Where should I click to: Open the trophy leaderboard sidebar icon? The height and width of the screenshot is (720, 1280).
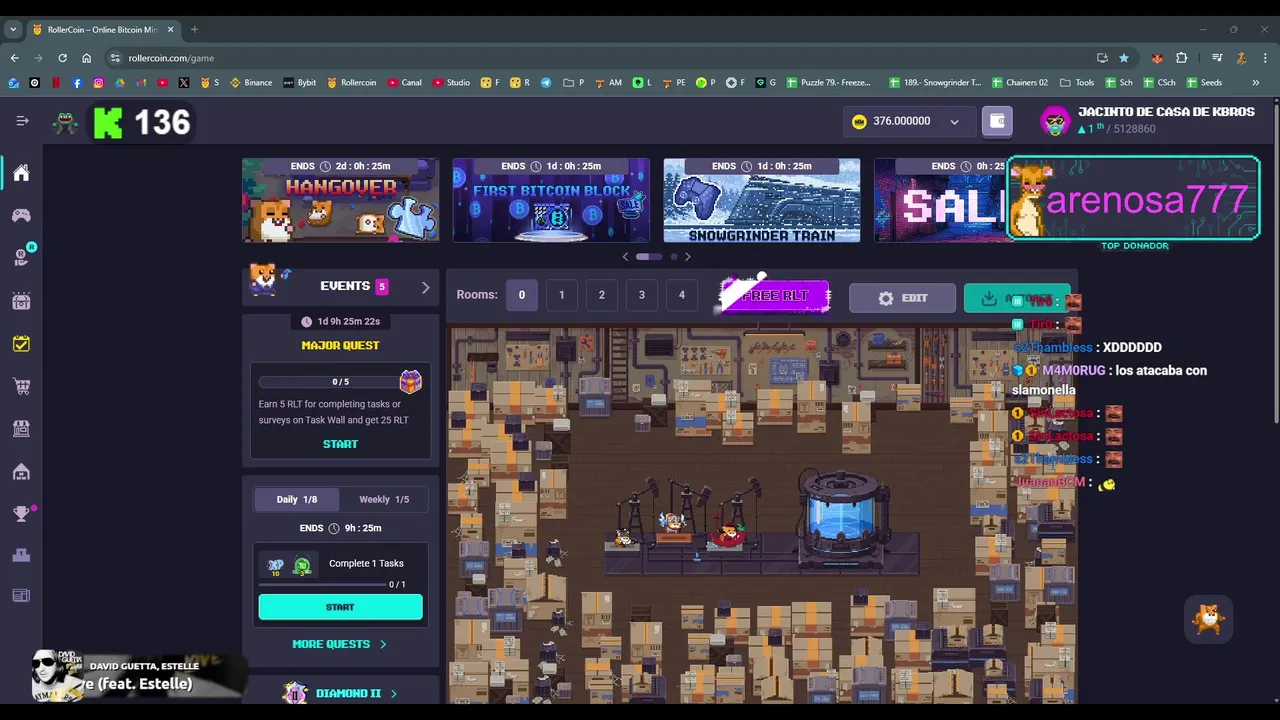(x=21, y=514)
